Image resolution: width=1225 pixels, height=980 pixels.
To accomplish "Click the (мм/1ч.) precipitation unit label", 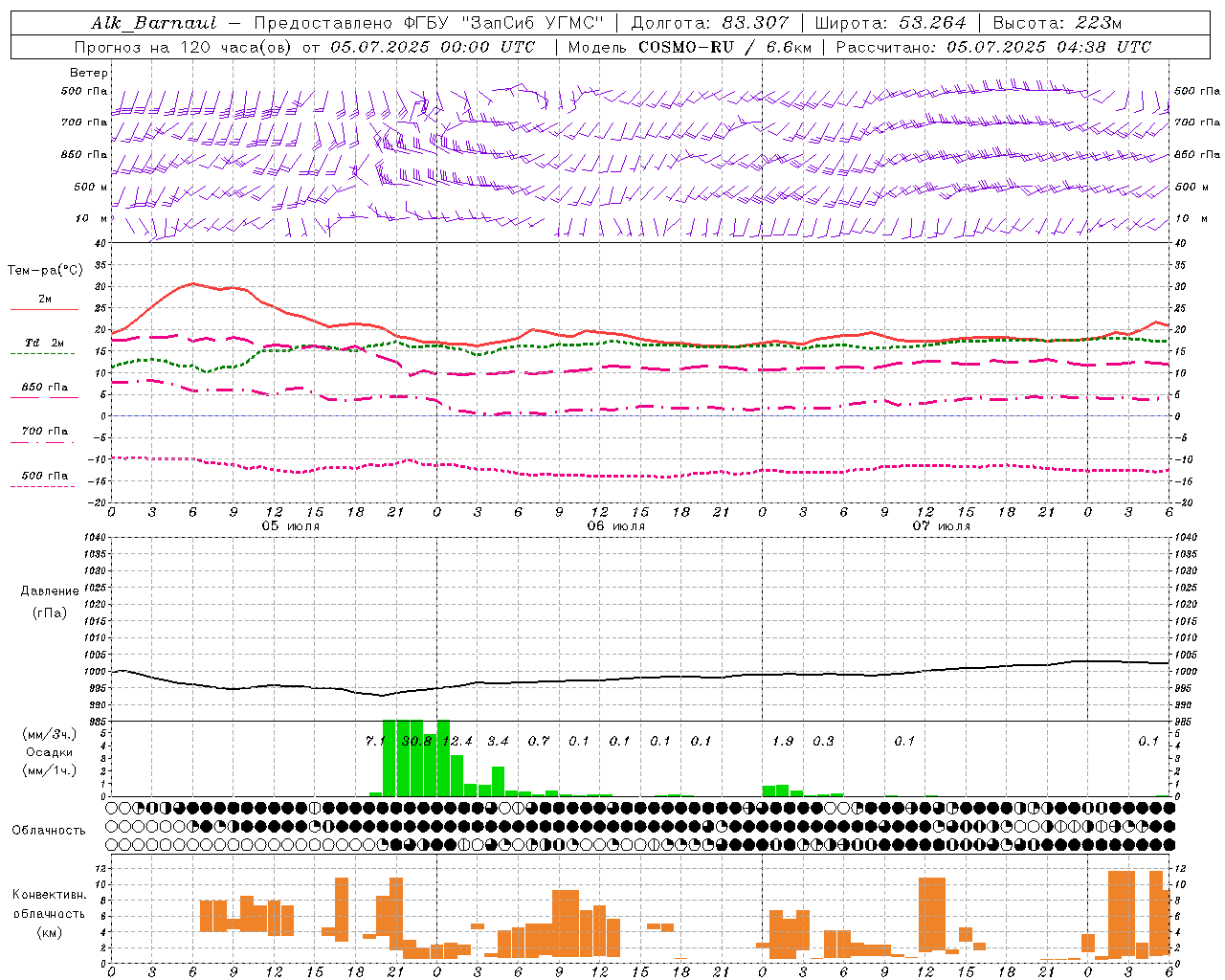I will pyautogui.click(x=49, y=770).
